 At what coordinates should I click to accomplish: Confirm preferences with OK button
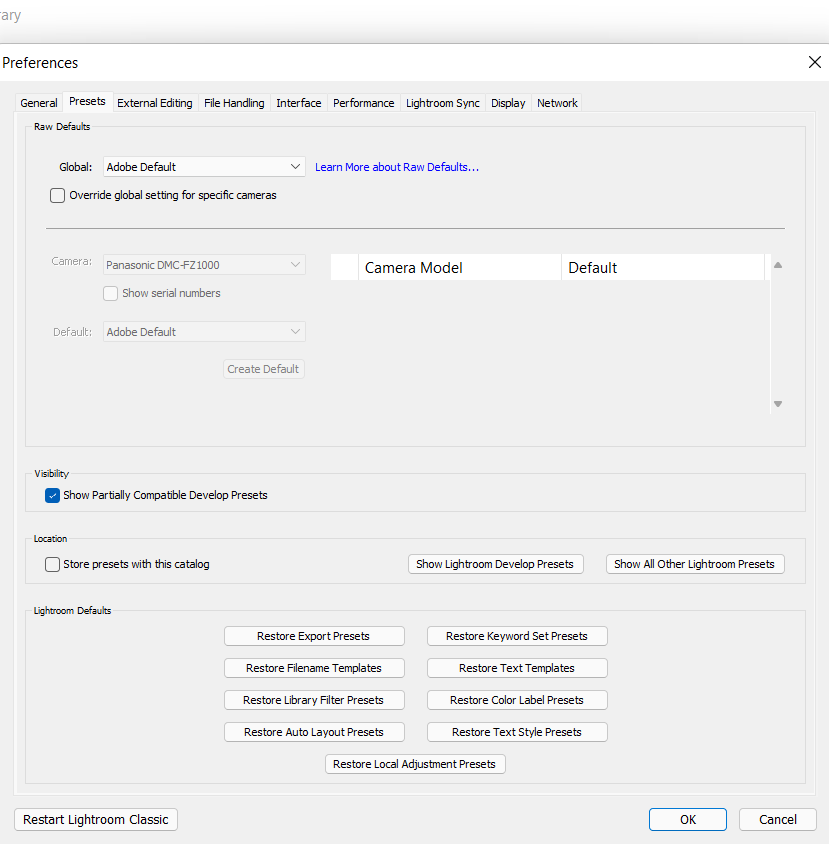click(x=688, y=820)
